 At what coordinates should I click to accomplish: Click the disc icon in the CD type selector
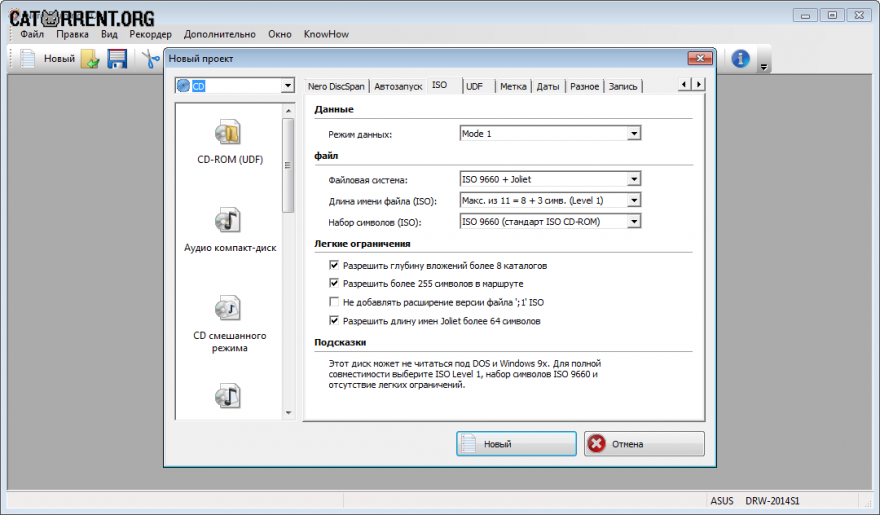click(183, 86)
